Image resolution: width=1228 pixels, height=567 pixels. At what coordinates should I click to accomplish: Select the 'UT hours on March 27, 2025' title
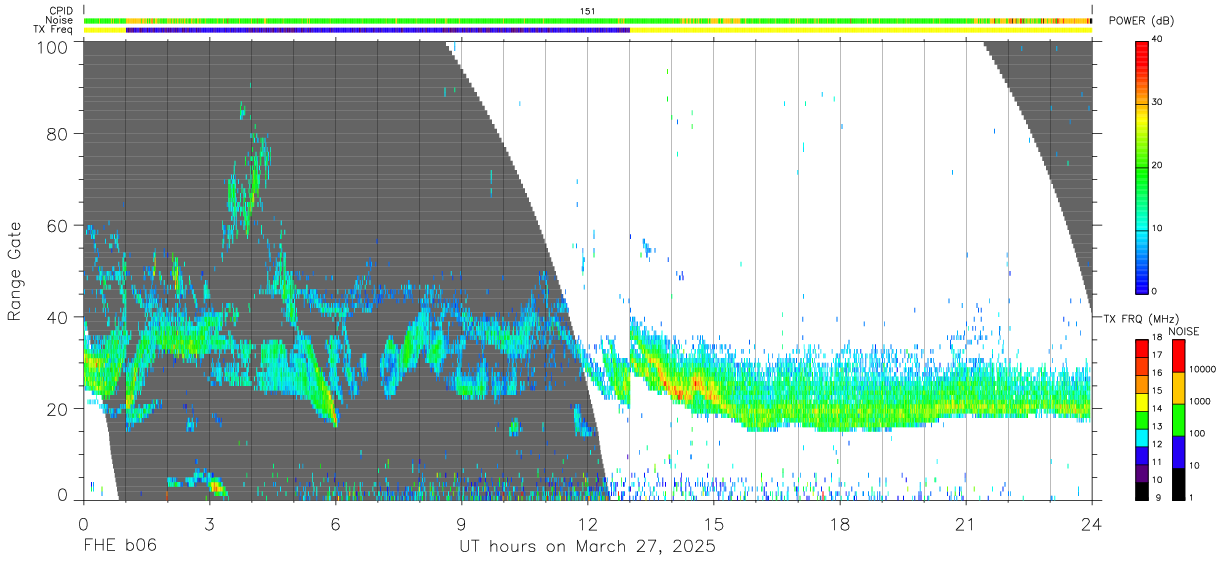[x=587, y=547]
